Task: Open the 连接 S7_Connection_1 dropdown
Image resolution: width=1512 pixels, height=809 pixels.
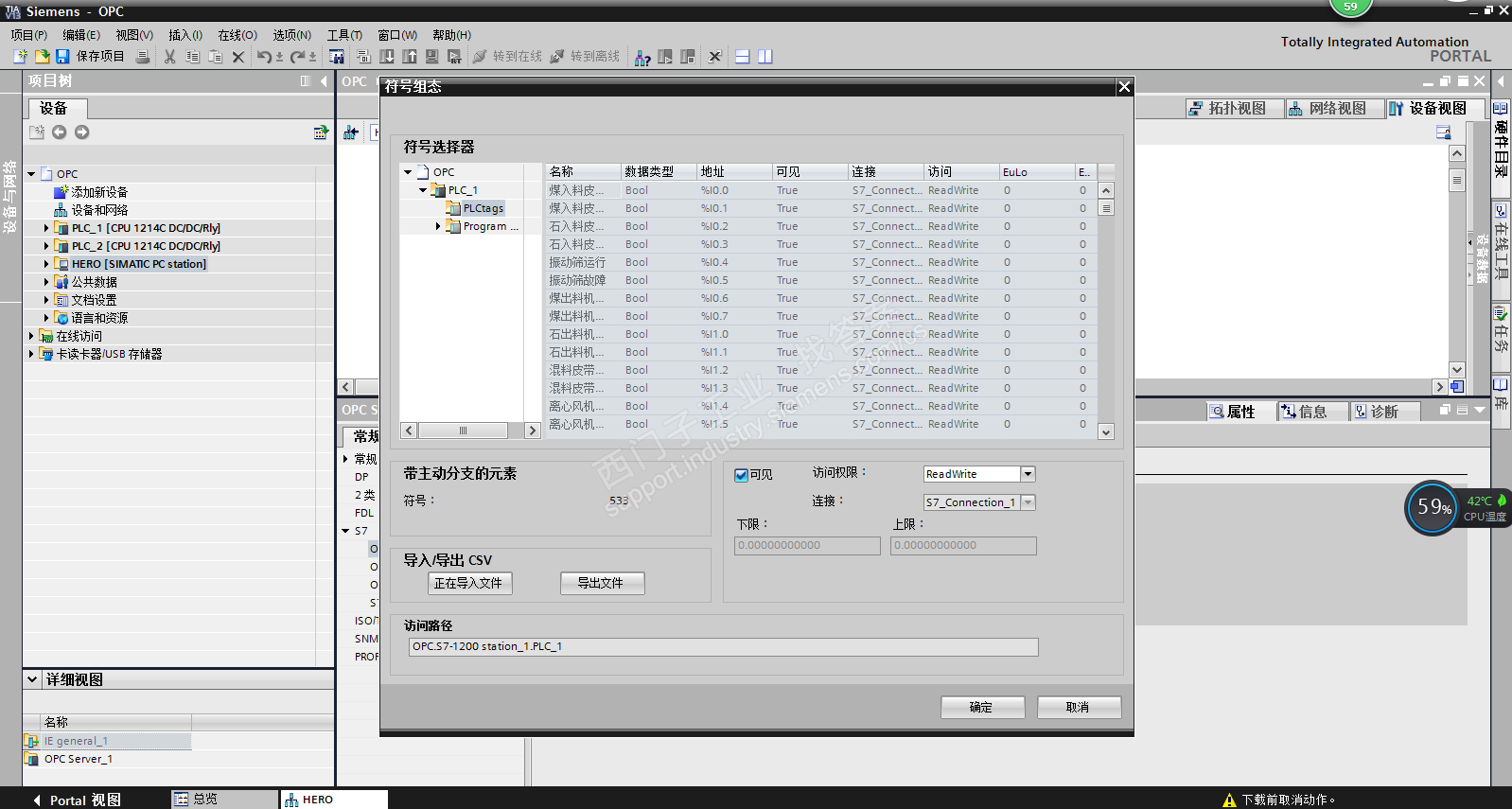Action: click(x=1028, y=502)
